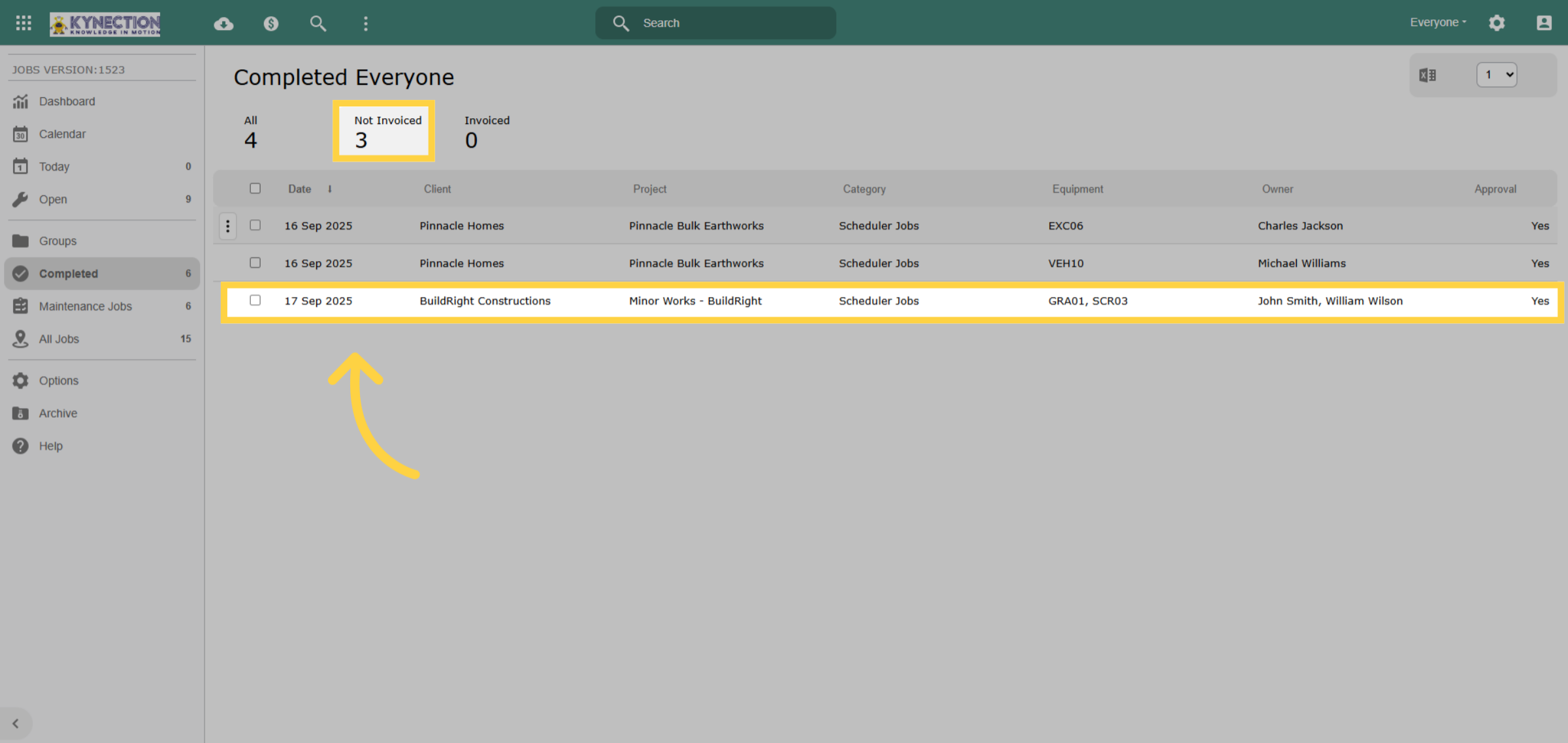Open row actions for the EXC06 job
The width and height of the screenshot is (1568, 743).
click(x=227, y=226)
